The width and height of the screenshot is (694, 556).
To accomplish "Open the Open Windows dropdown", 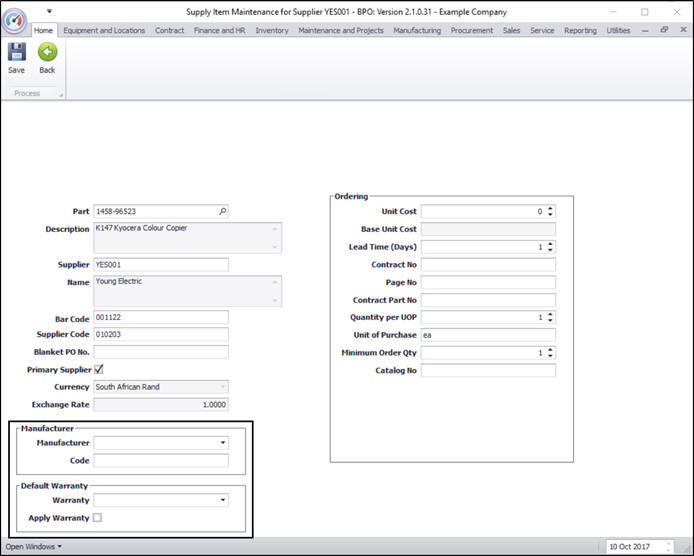I will click(34, 547).
